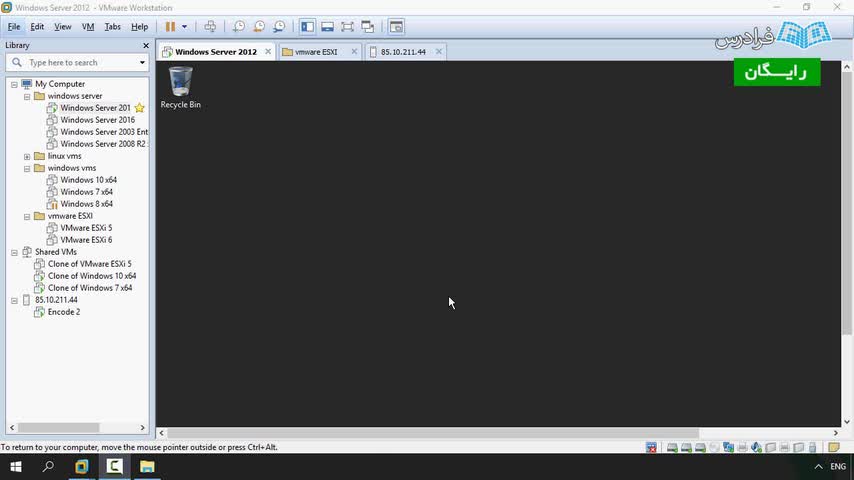Click the CD/DVD drive status icon
This screenshot has width=854, height=480.
tap(714, 447)
